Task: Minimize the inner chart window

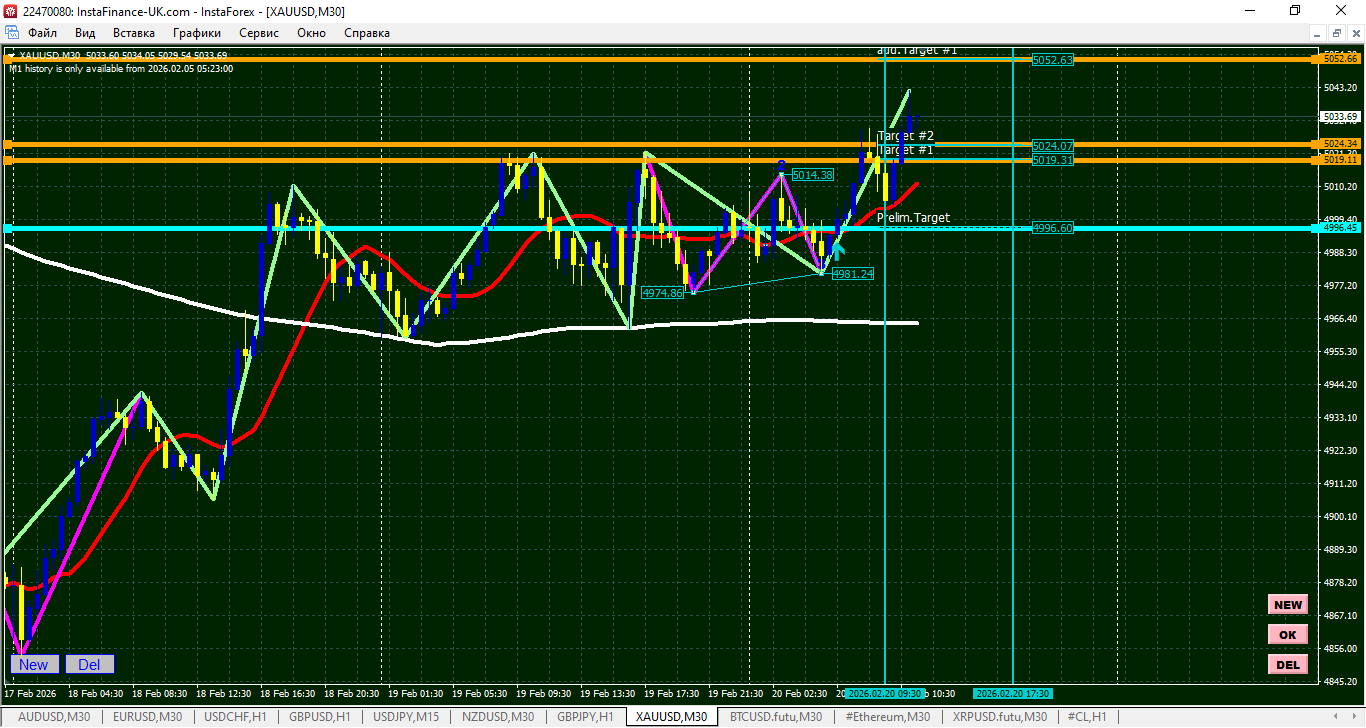Action: click(1316, 33)
